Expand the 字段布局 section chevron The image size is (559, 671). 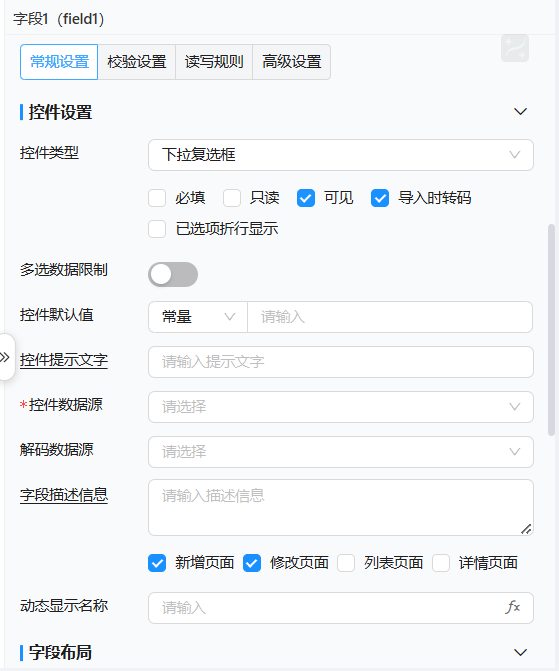(x=520, y=653)
